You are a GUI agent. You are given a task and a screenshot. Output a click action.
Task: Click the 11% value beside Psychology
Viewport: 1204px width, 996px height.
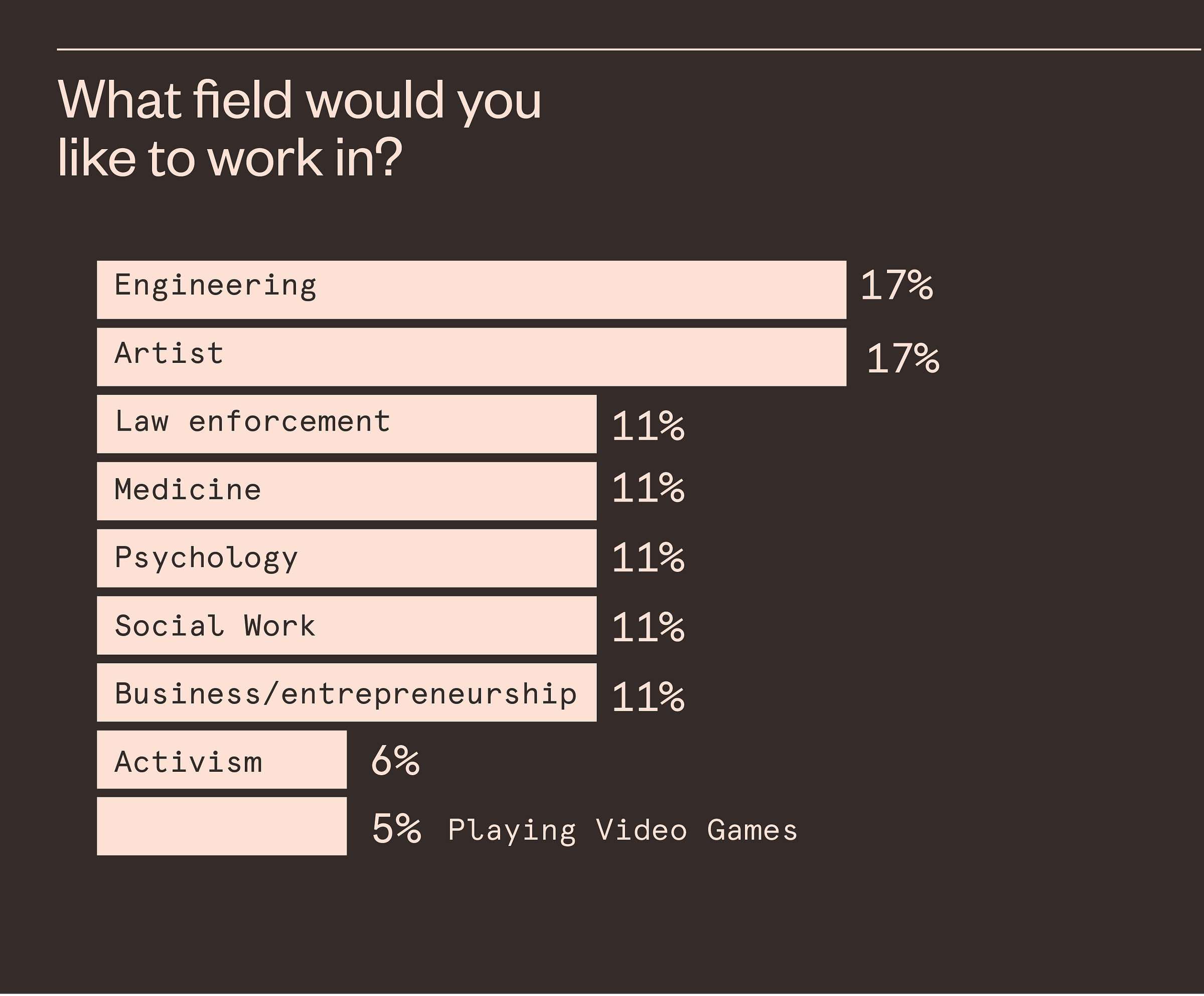[649, 557]
